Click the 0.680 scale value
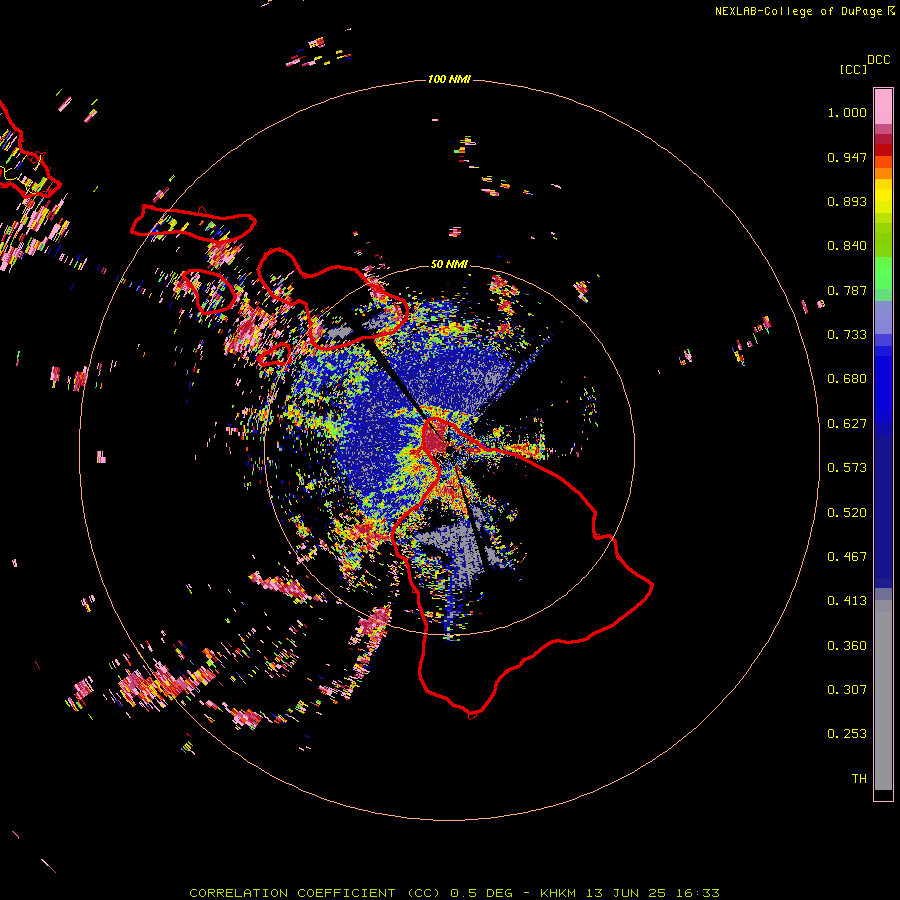The height and width of the screenshot is (900, 900). 847,379
